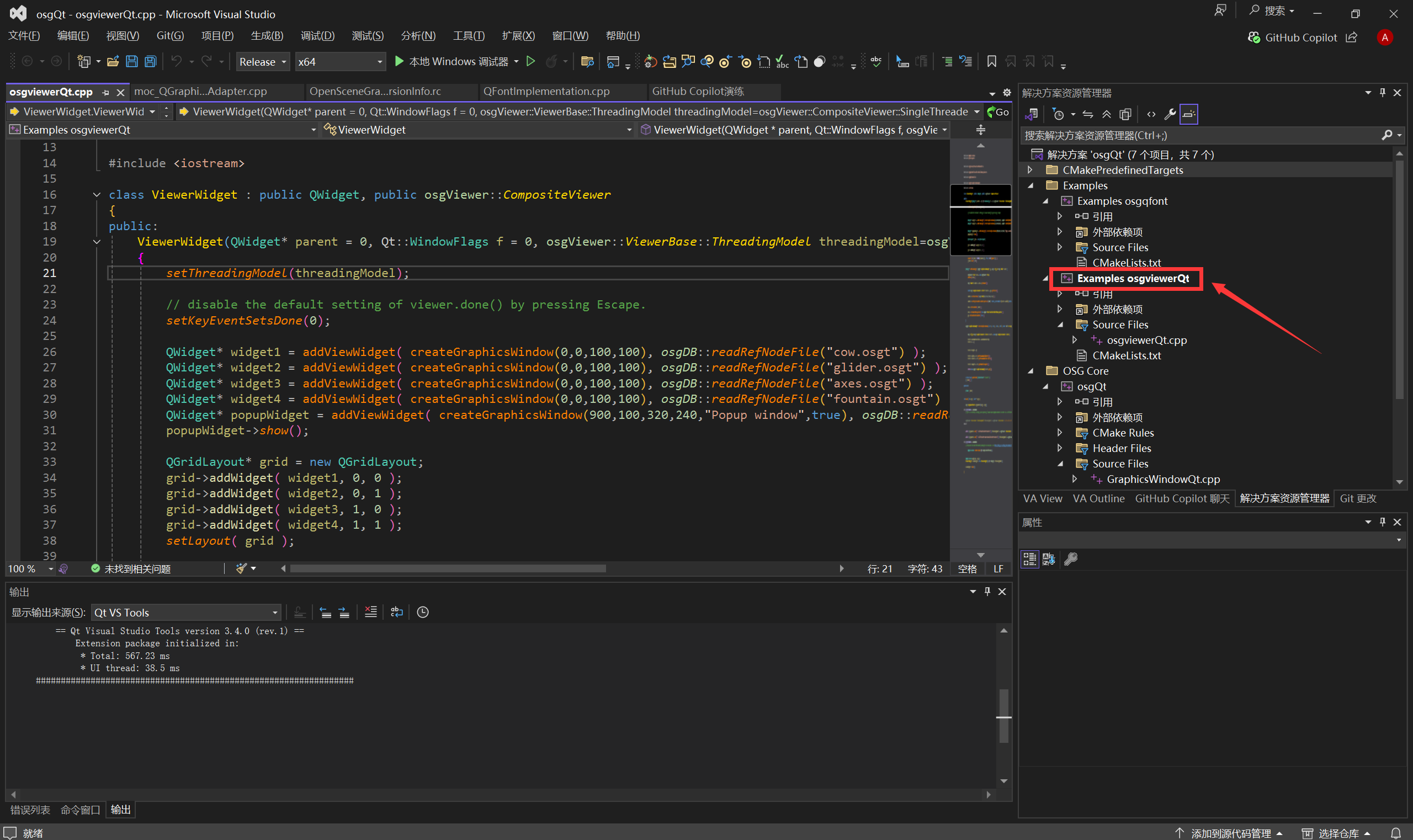Viewport: 1413px width, 840px height.
Task: Click the Output window vertical scrollbar thumb
Action: (1003, 715)
